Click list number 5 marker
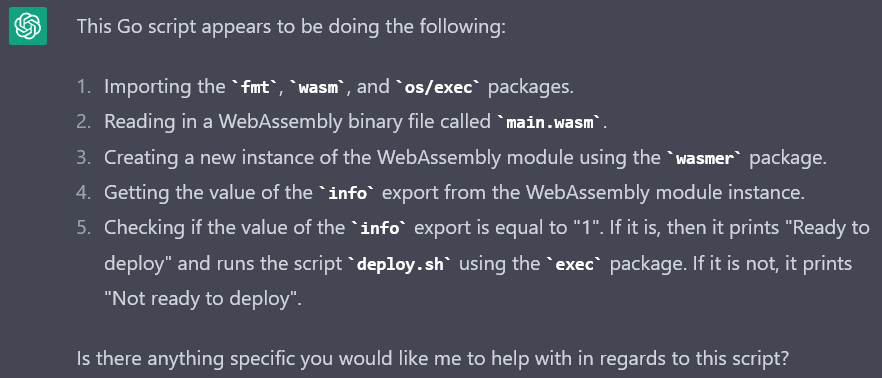The width and height of the screenshot is (882, 378). (84, 229)
